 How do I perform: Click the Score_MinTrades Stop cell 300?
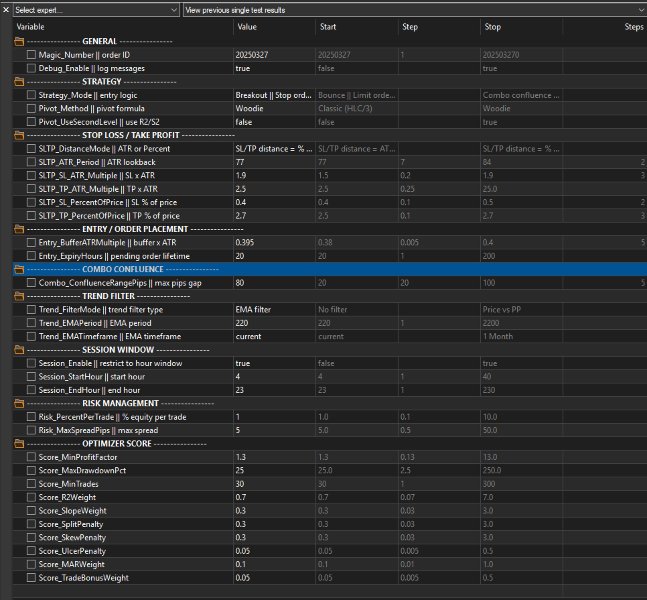click(x=522, y=484)
